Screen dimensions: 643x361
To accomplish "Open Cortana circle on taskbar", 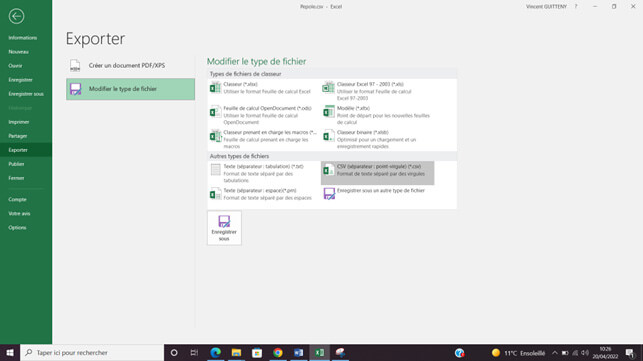I will click(174, 353).
